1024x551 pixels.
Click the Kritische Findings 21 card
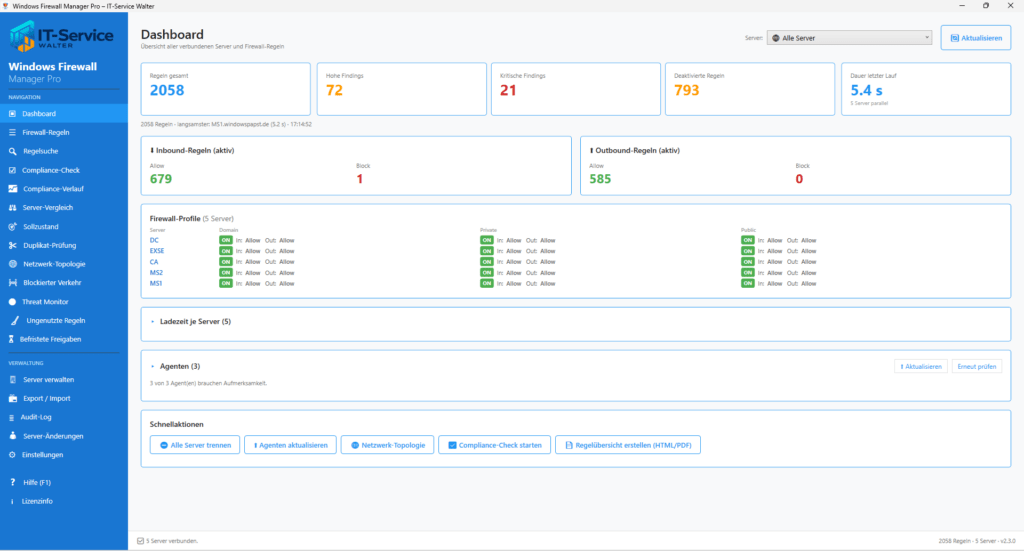[576, 89]
